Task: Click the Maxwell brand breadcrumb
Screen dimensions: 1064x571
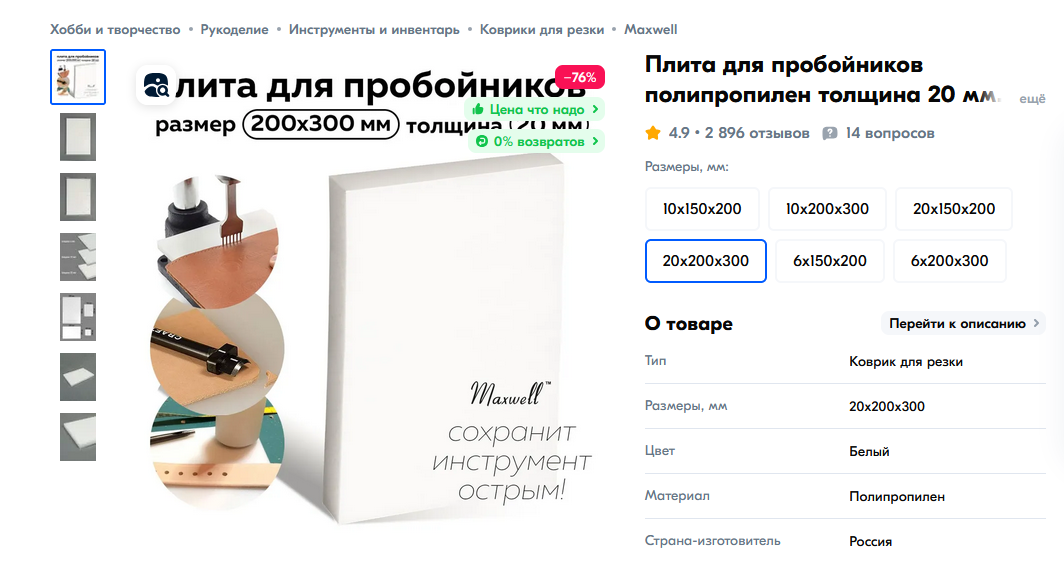Action: click(650, 30)
